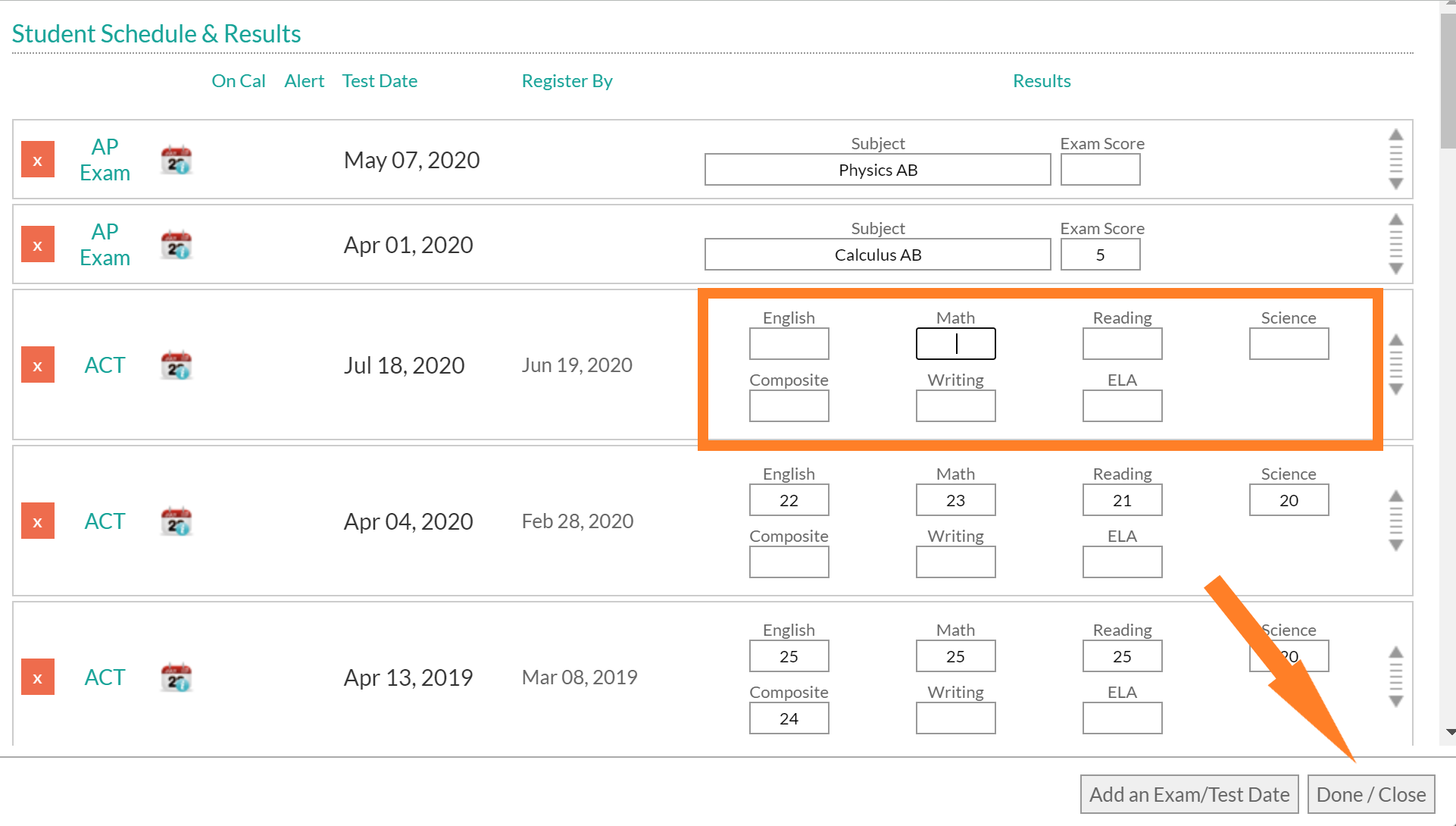Viewport: 1456px width, 826px height.
Task: Delete the ACT Apr 04, 2020 row
Action: [x=38, y=521]
